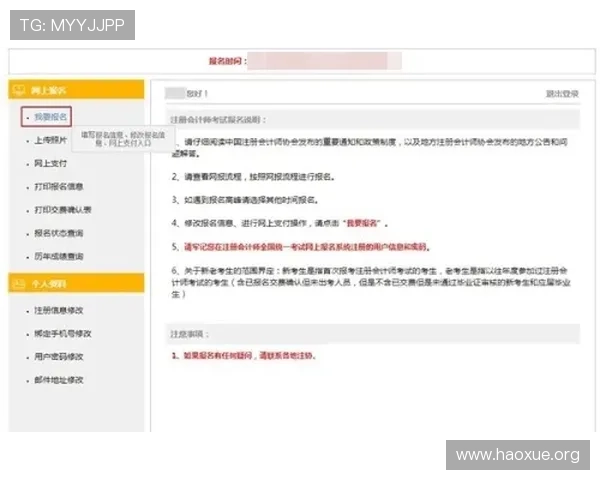Screen dimensions: 600x480
Task: Click the 网上报名 section header icon
Action: point(19,90)
